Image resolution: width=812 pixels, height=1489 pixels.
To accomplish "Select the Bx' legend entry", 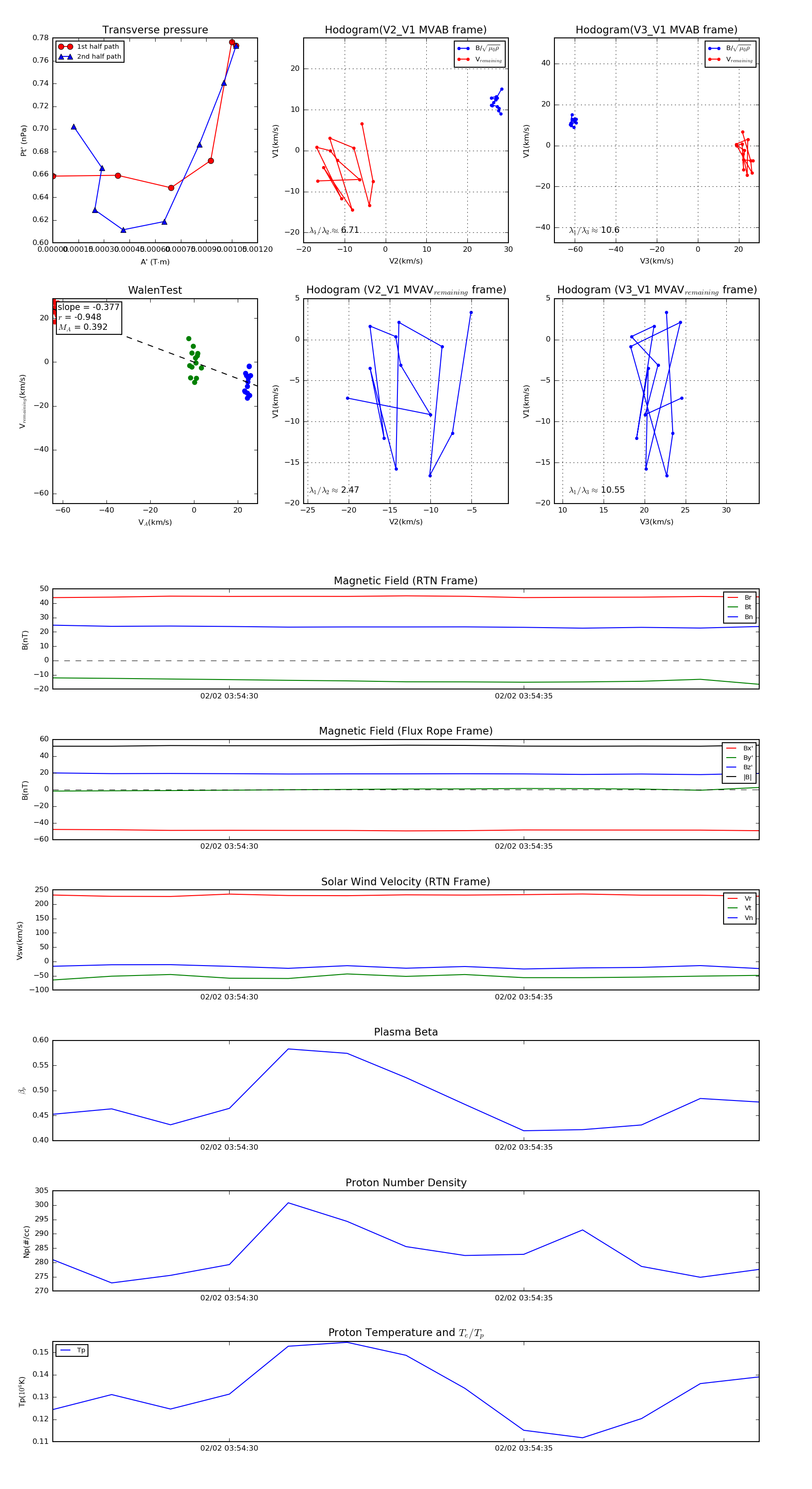I will (740, 748).
